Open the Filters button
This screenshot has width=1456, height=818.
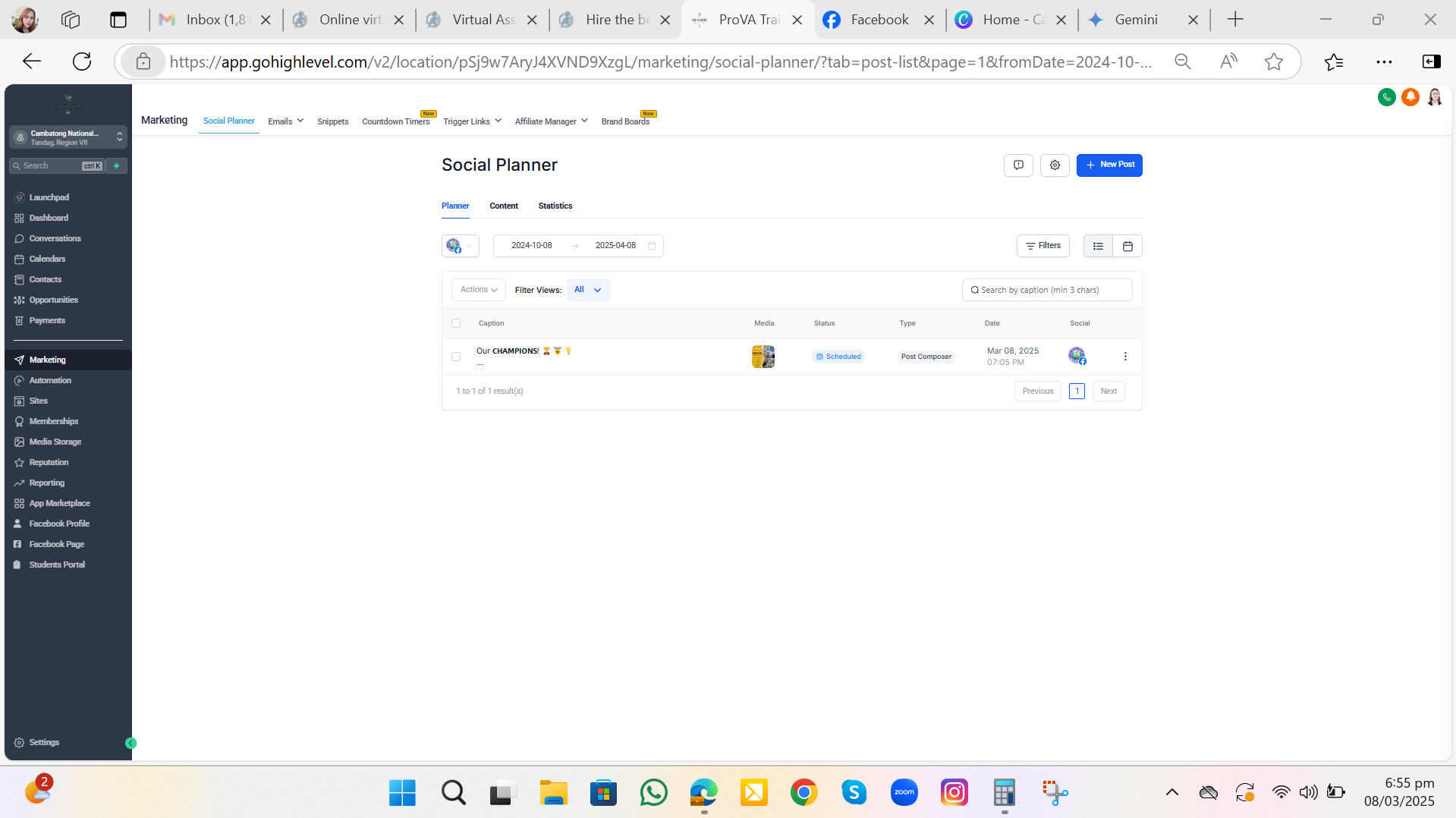coord(1043,246)
